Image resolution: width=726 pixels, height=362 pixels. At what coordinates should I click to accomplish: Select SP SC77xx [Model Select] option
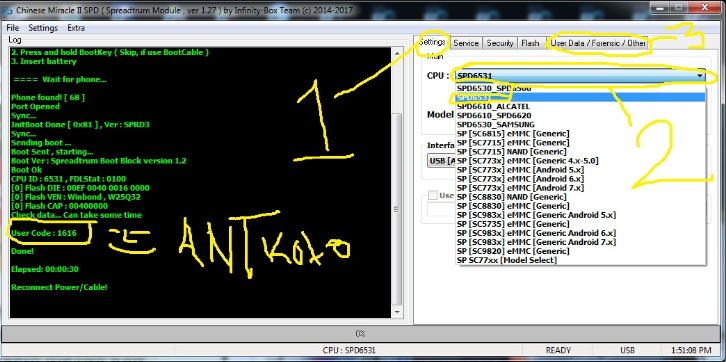(581, 260)
